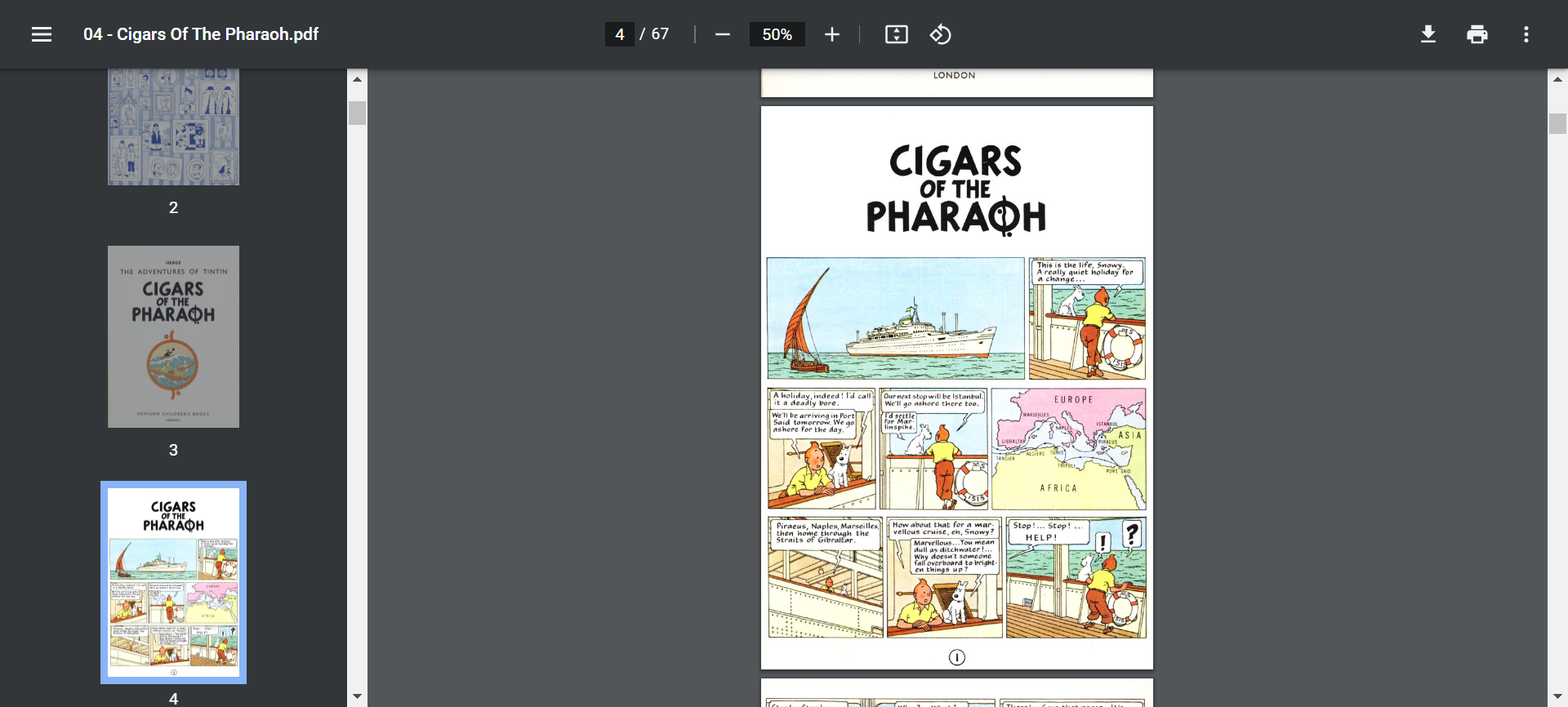Viewport: 1568px width, 707px height.
Task: Toggle fit to page icon
Action: tap(897, 34)
